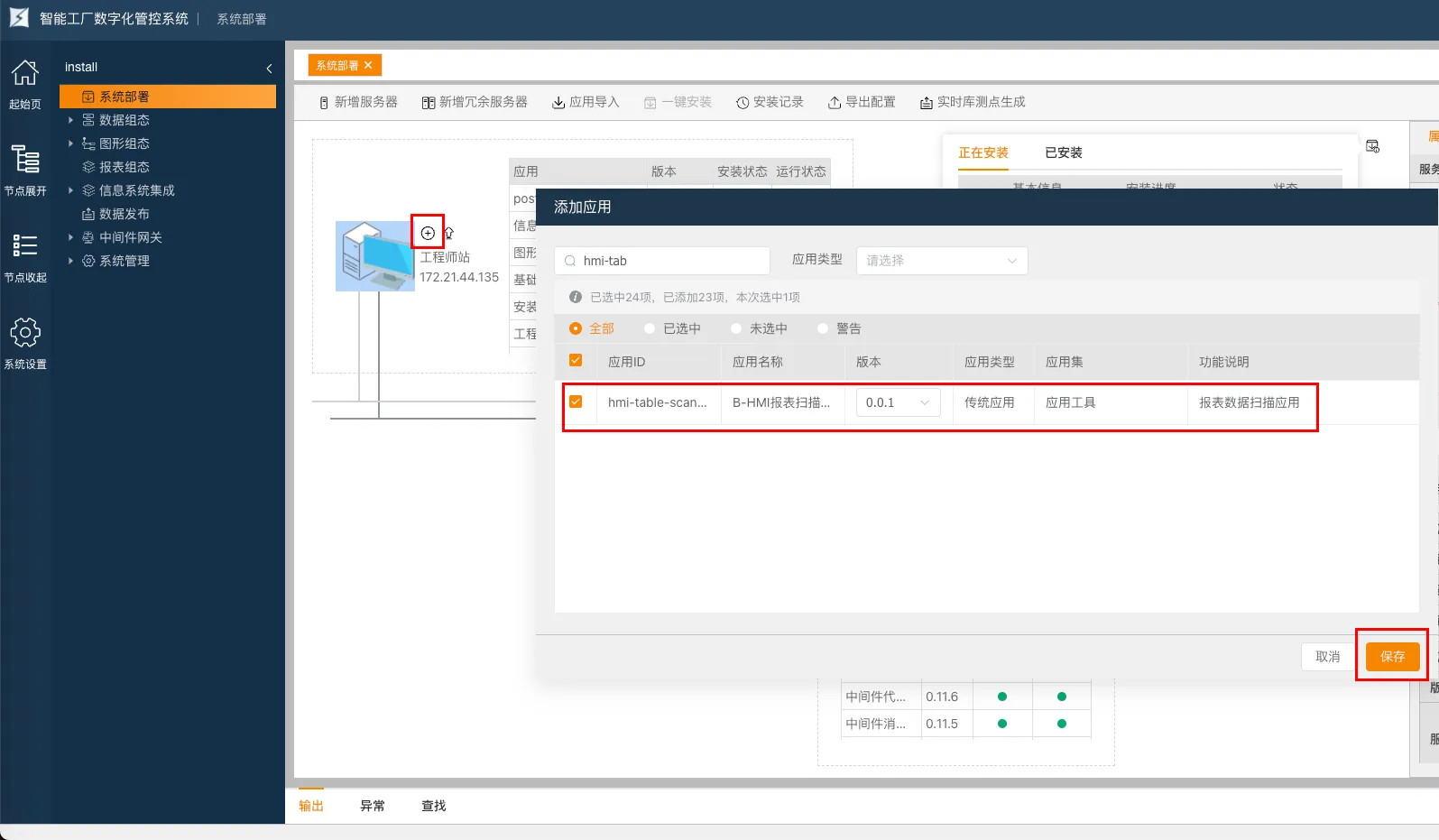Open 应用导入 from the toolbar
This screenshot has height=840, width=1439.
[586, 103]
